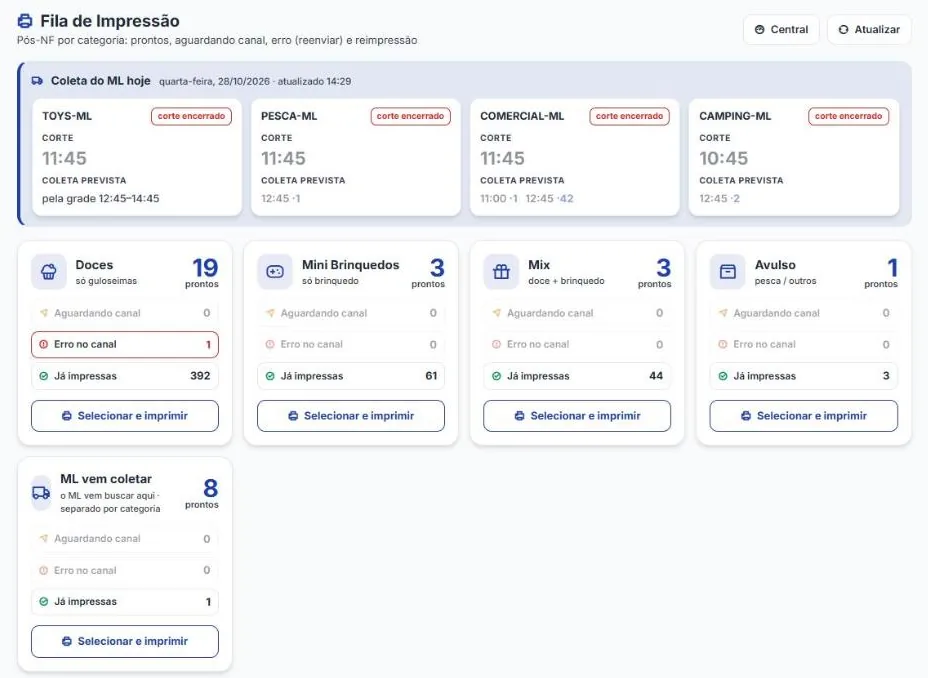
Task: Click the COMERCIAL-ML coleta time 12:45 ·42
Action: click(549, 198)
